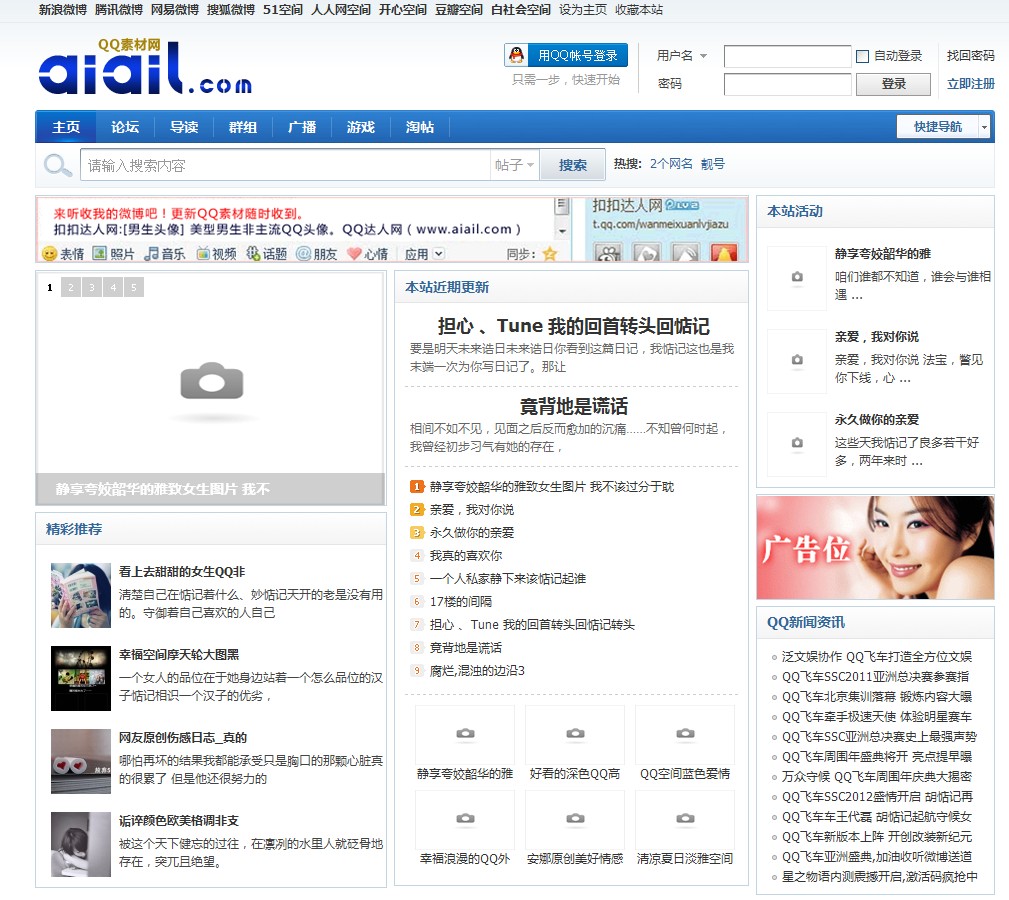Click the 找回密码 link

click(x=970, y=56)
